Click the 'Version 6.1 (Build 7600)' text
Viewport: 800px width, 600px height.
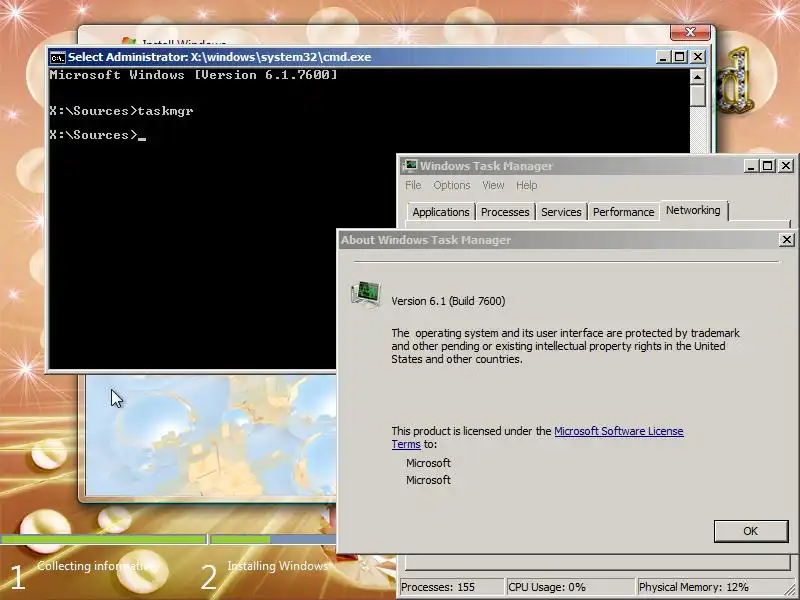[x=448, y=301]
